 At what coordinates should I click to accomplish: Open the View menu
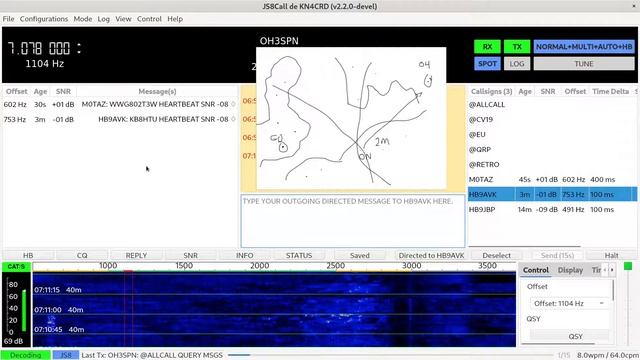[x=123, y=19]
